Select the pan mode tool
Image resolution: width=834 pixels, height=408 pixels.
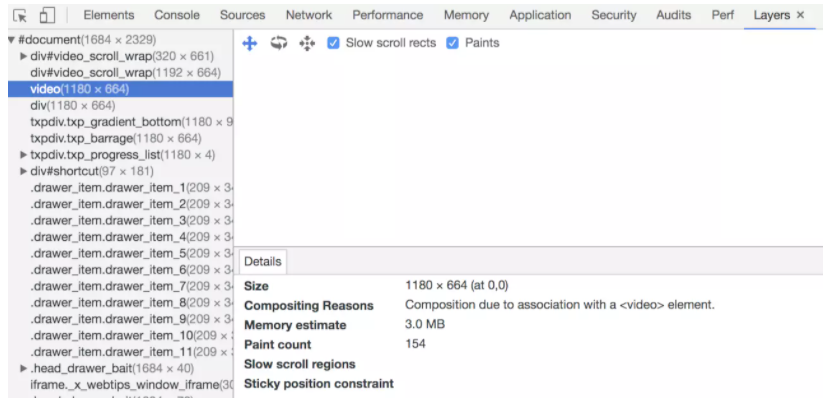pyautogui.click(x=249, y=43)
